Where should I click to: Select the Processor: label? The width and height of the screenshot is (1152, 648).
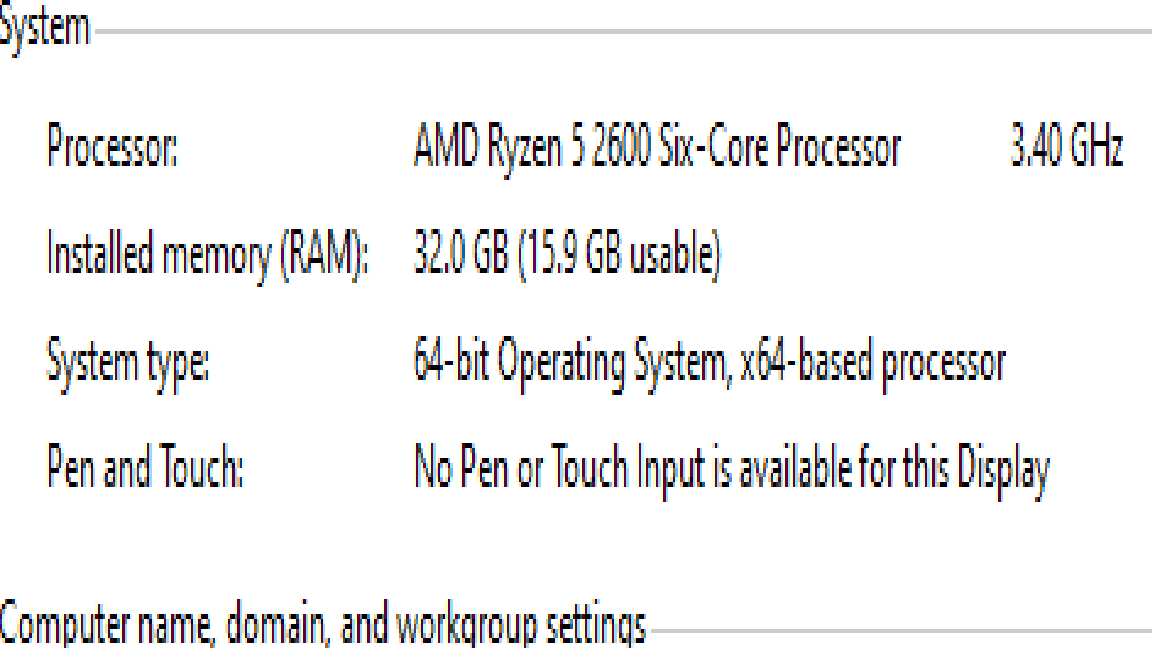112,145
